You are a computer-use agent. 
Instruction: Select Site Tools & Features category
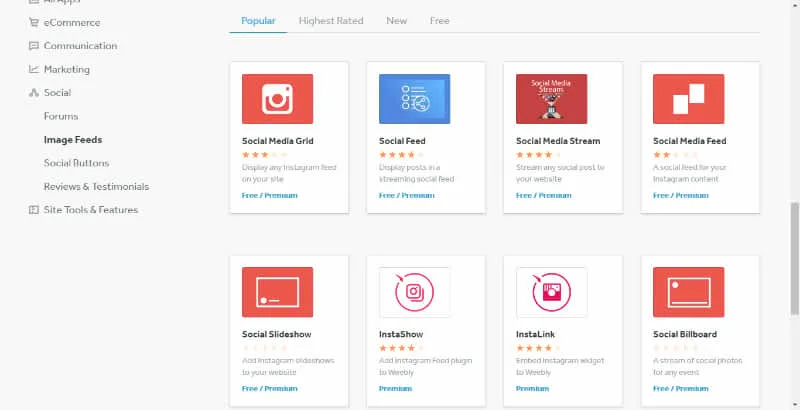91,210
